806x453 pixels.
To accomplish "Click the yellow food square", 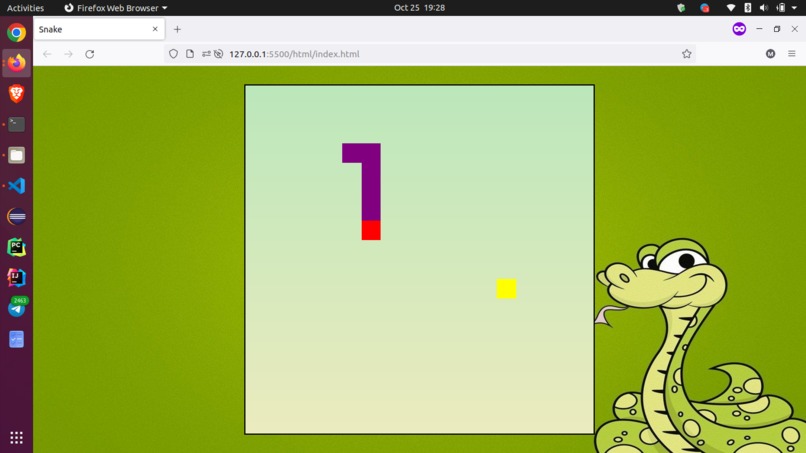I will click(506, 288).
